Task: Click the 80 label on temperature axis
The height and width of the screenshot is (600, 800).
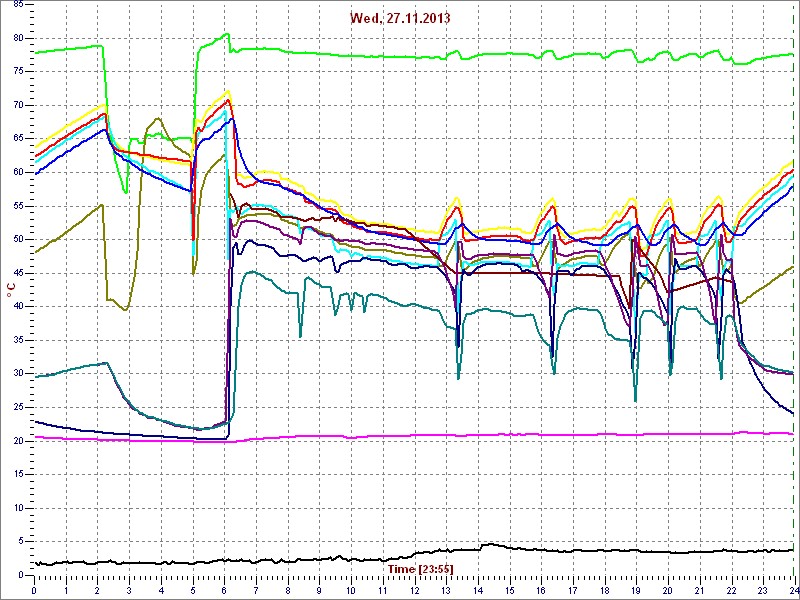Action: pyautogui.click(x=18, y=38)
